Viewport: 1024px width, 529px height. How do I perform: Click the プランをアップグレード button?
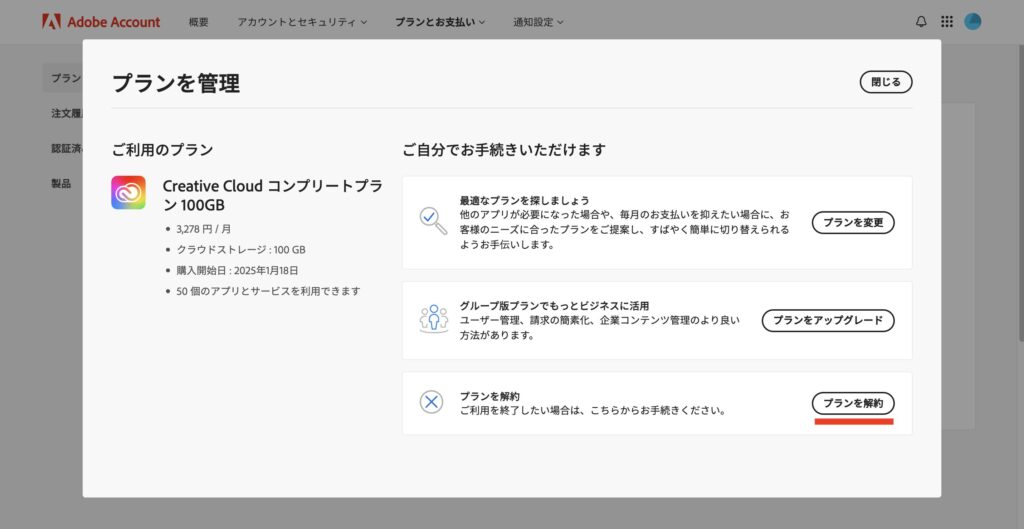tap(827, 320)
